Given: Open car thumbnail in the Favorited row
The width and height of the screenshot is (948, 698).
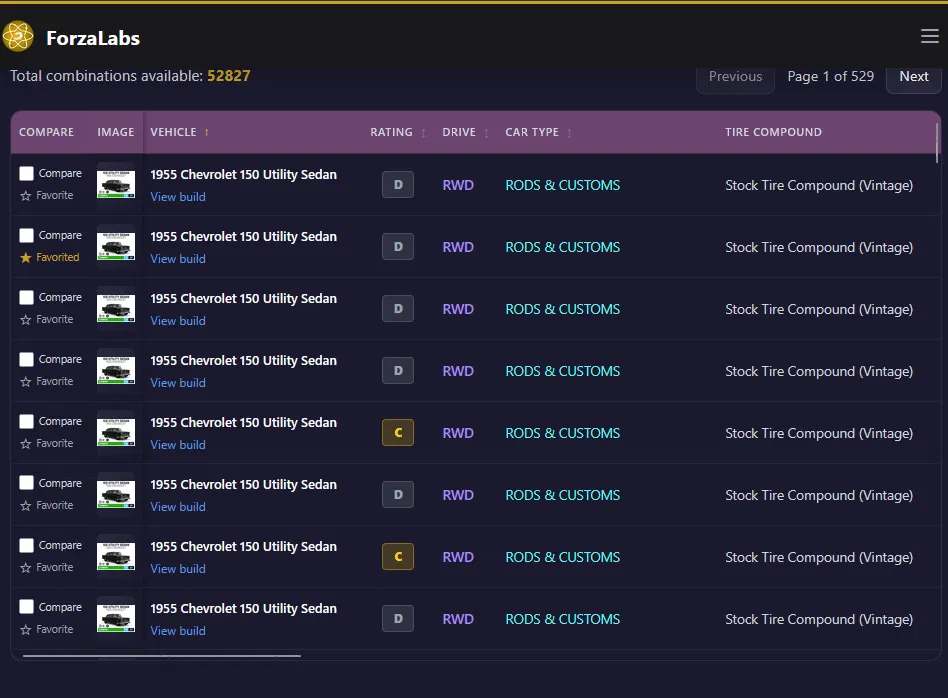Looking at the screenshot, I should [116, 247].
